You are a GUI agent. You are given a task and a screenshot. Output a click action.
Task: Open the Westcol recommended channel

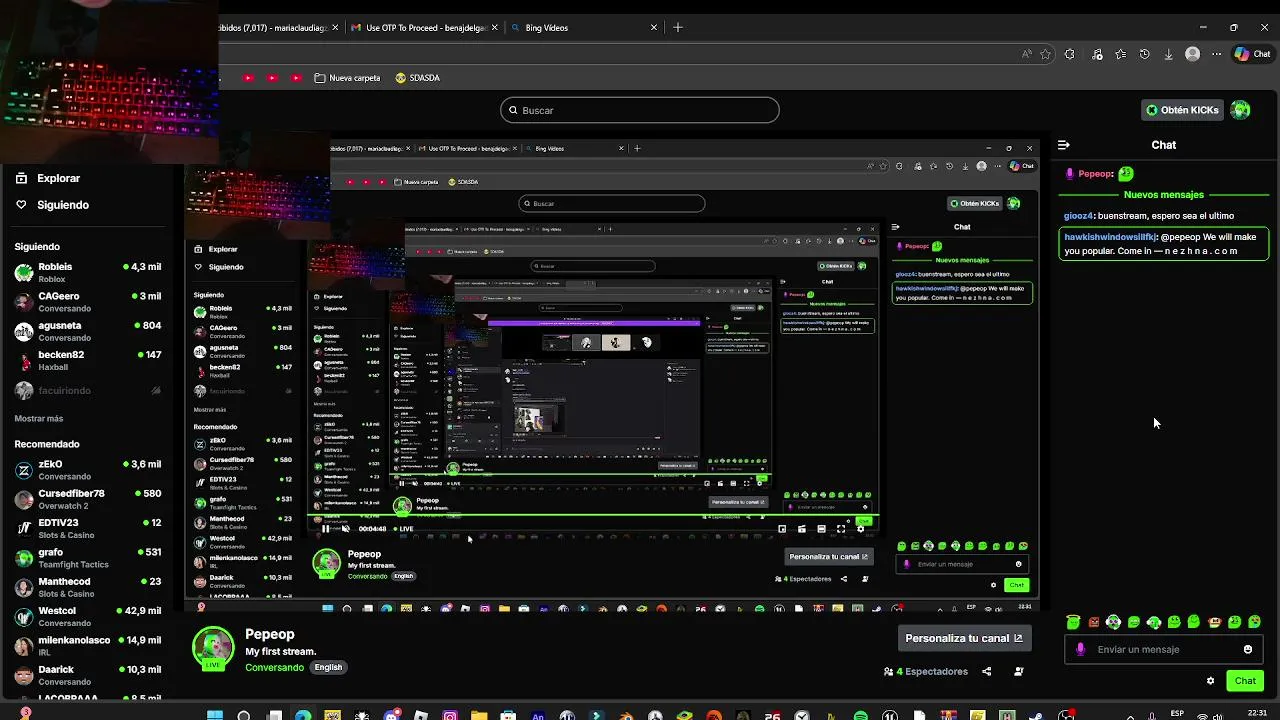(88, 616)
